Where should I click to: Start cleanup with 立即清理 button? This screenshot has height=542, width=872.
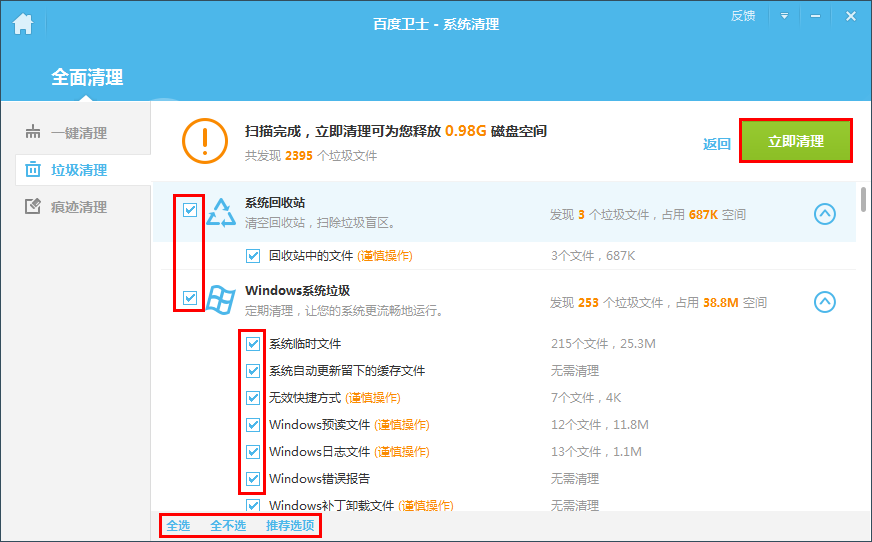(796, 141)
